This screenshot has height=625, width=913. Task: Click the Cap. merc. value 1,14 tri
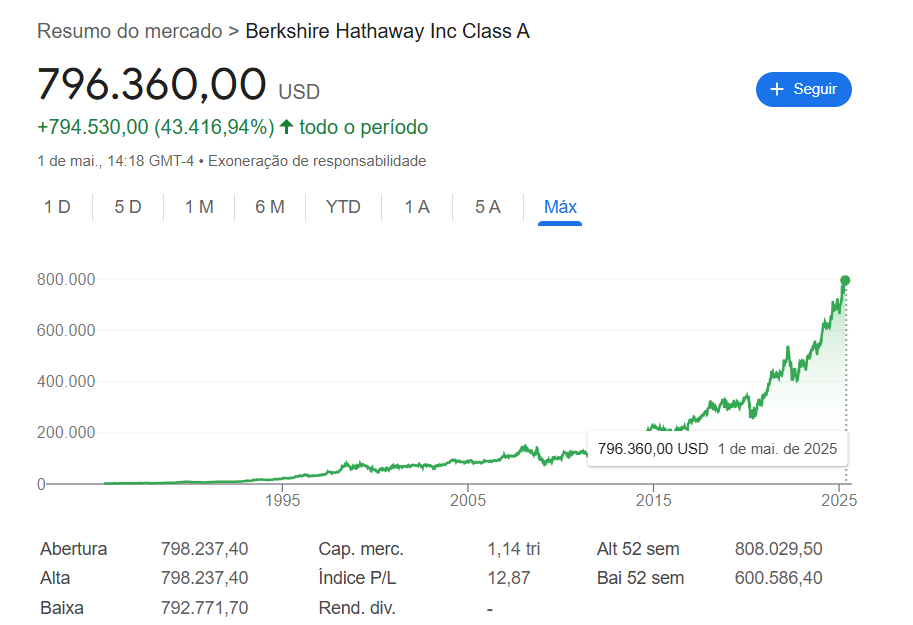pyautogui.click(x=514, y=549)
